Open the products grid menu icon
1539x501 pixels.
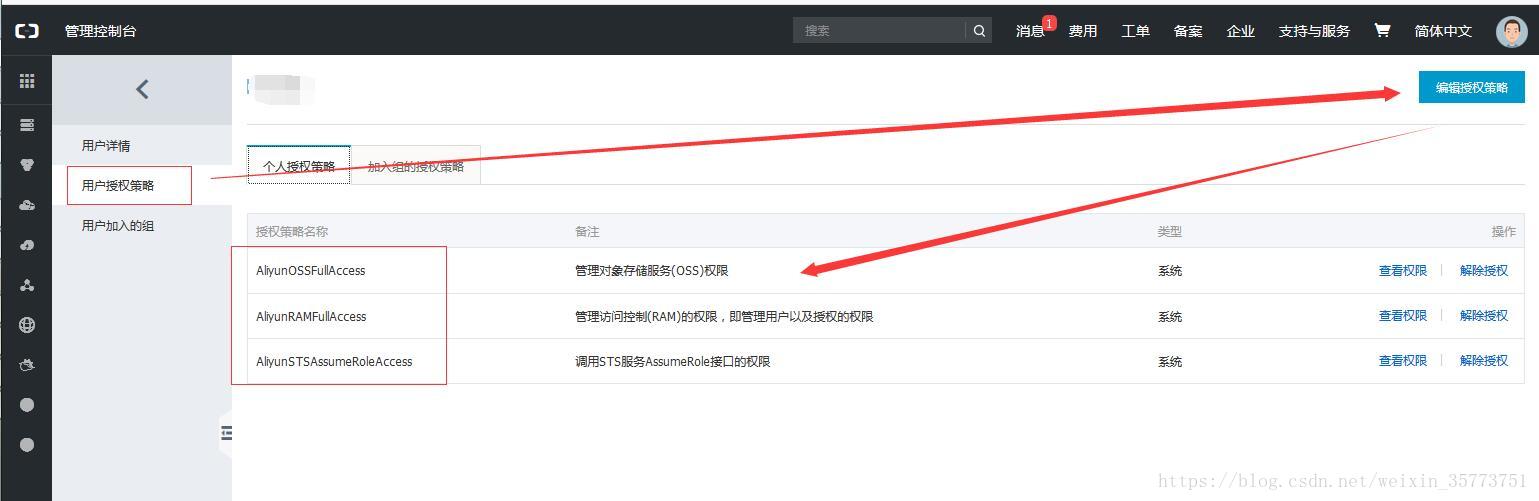[27, 82]
